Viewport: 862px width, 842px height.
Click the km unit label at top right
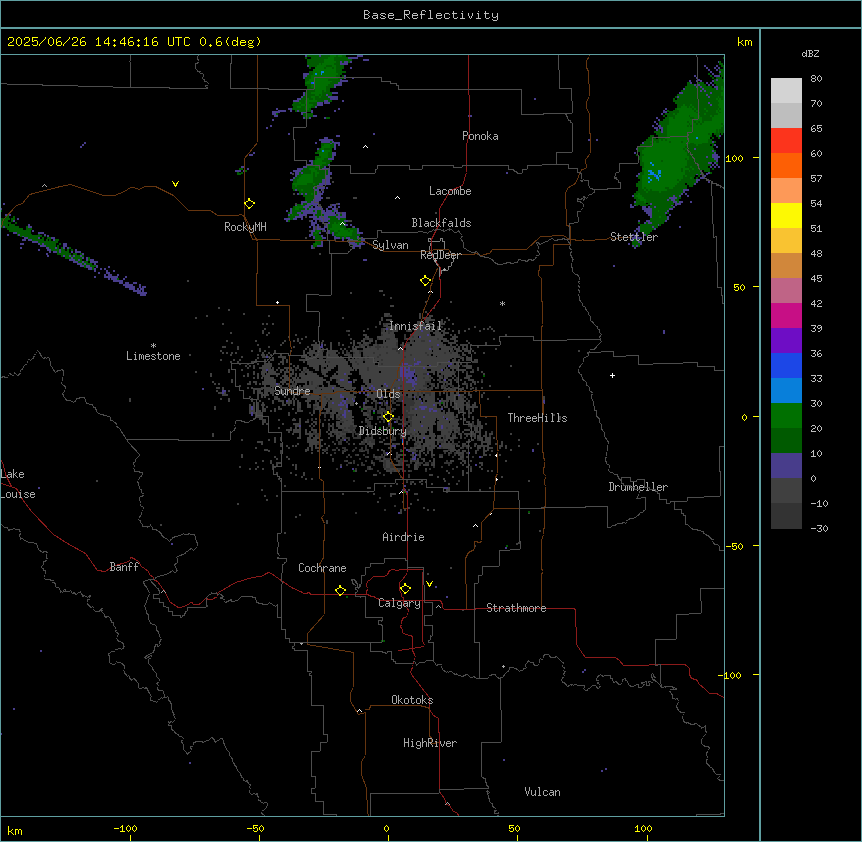coord(744,42)
